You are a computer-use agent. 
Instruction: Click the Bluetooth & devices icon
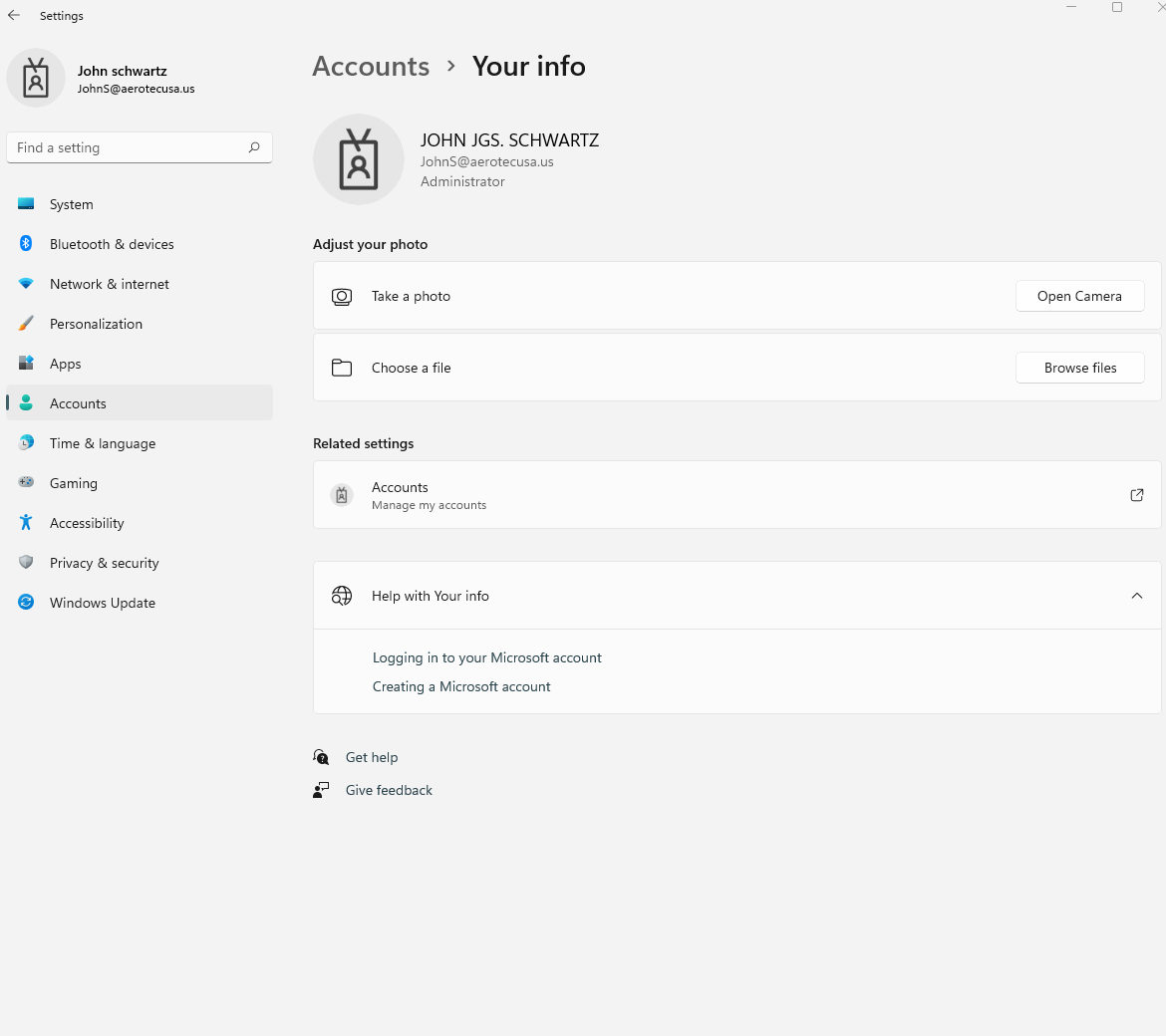[x=26, y=244]
